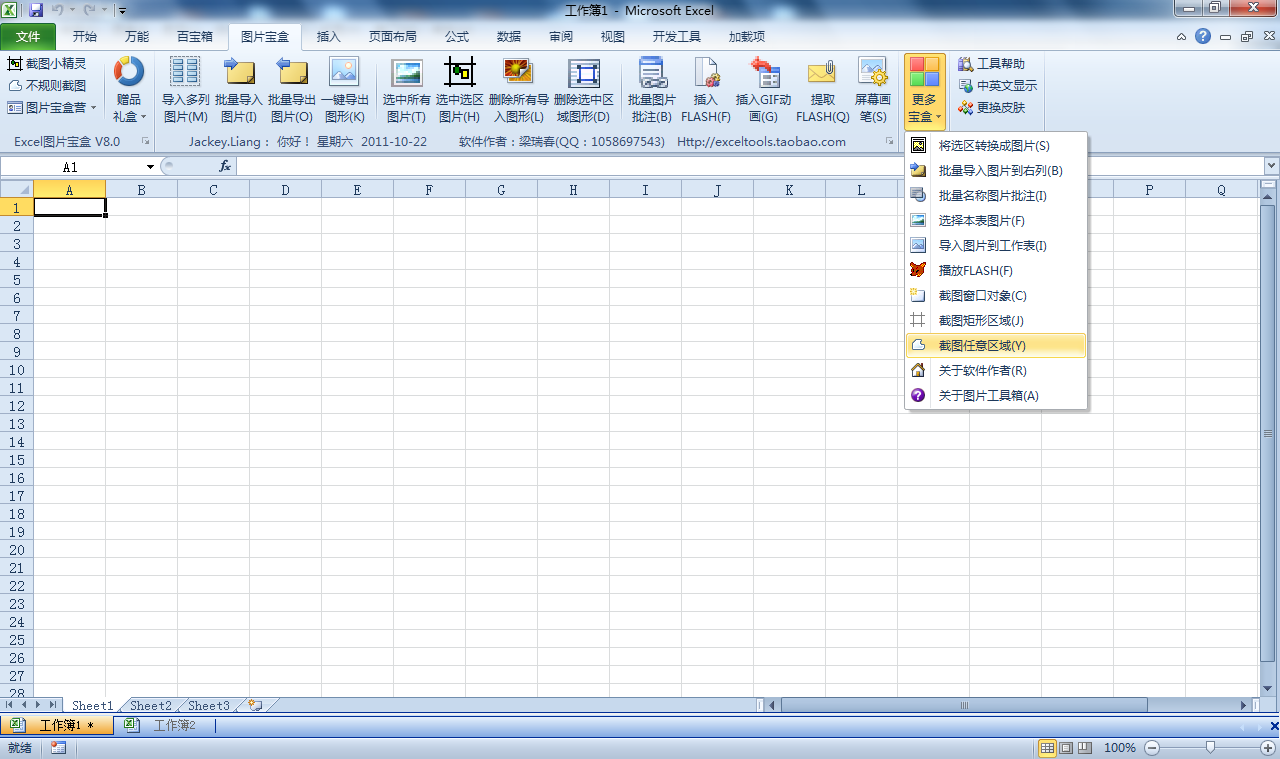The width and height of the screenshot is (1280, 759).
Task: Choose 将选区转换成图片(S) menu item
Action: 995,146
